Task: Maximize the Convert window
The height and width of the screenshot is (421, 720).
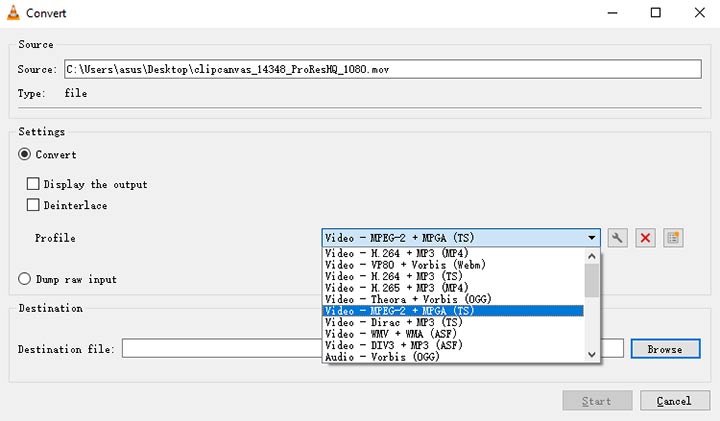Action: point(656,13)
